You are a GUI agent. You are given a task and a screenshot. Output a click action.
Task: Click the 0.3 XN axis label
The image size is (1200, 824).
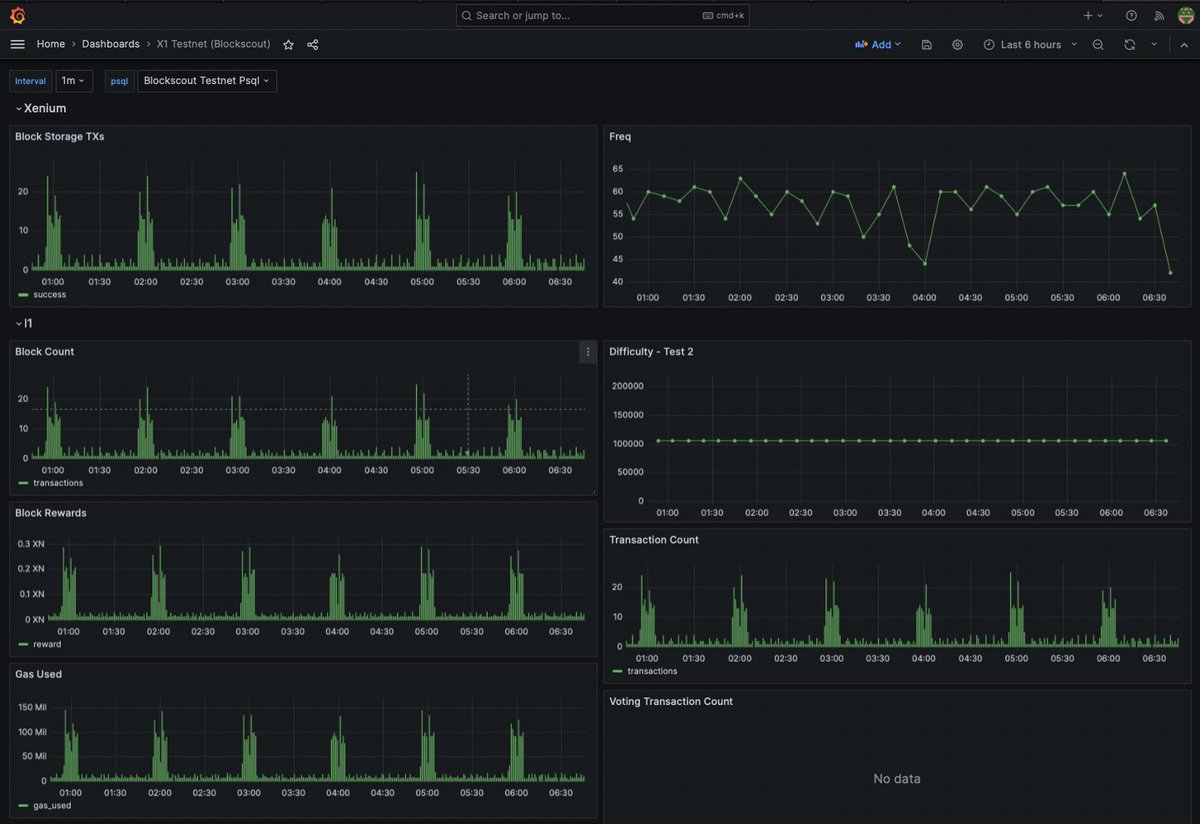pos(31,543)
